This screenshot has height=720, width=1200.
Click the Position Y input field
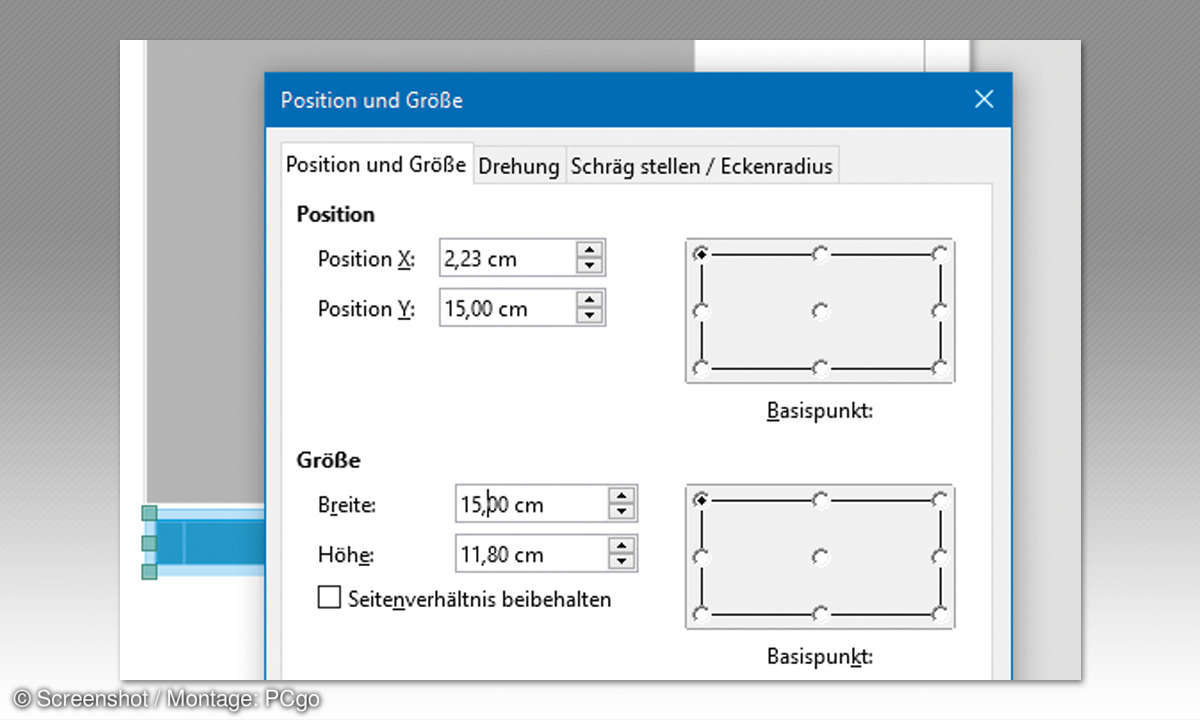pyautogui.click(x=508, y=309)
